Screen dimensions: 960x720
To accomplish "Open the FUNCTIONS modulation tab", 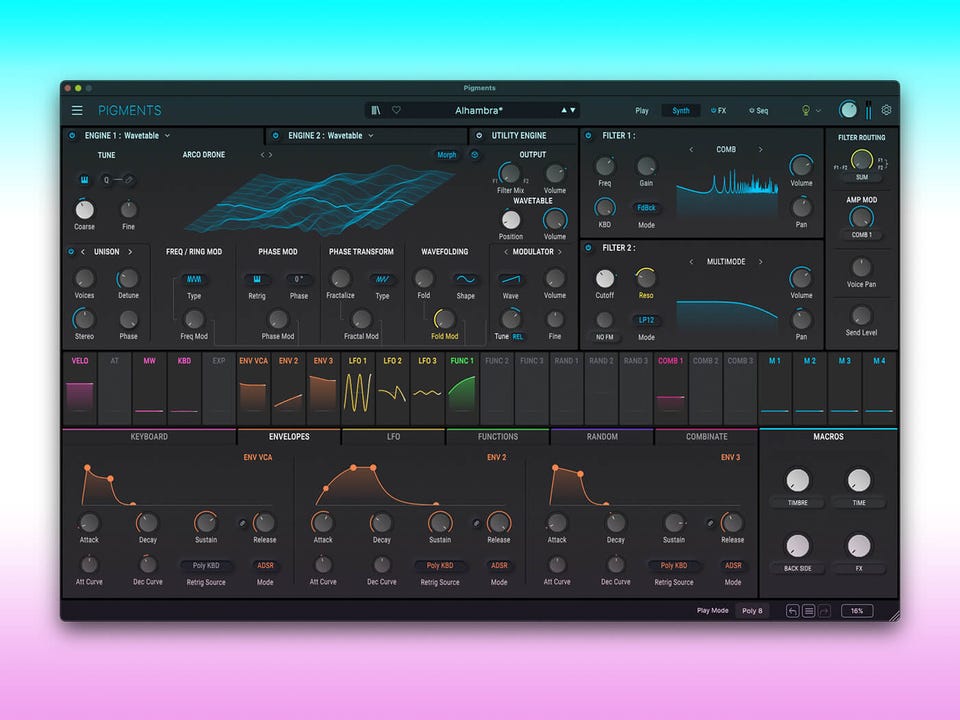I will pyautogui.click(x=498, y=437).
